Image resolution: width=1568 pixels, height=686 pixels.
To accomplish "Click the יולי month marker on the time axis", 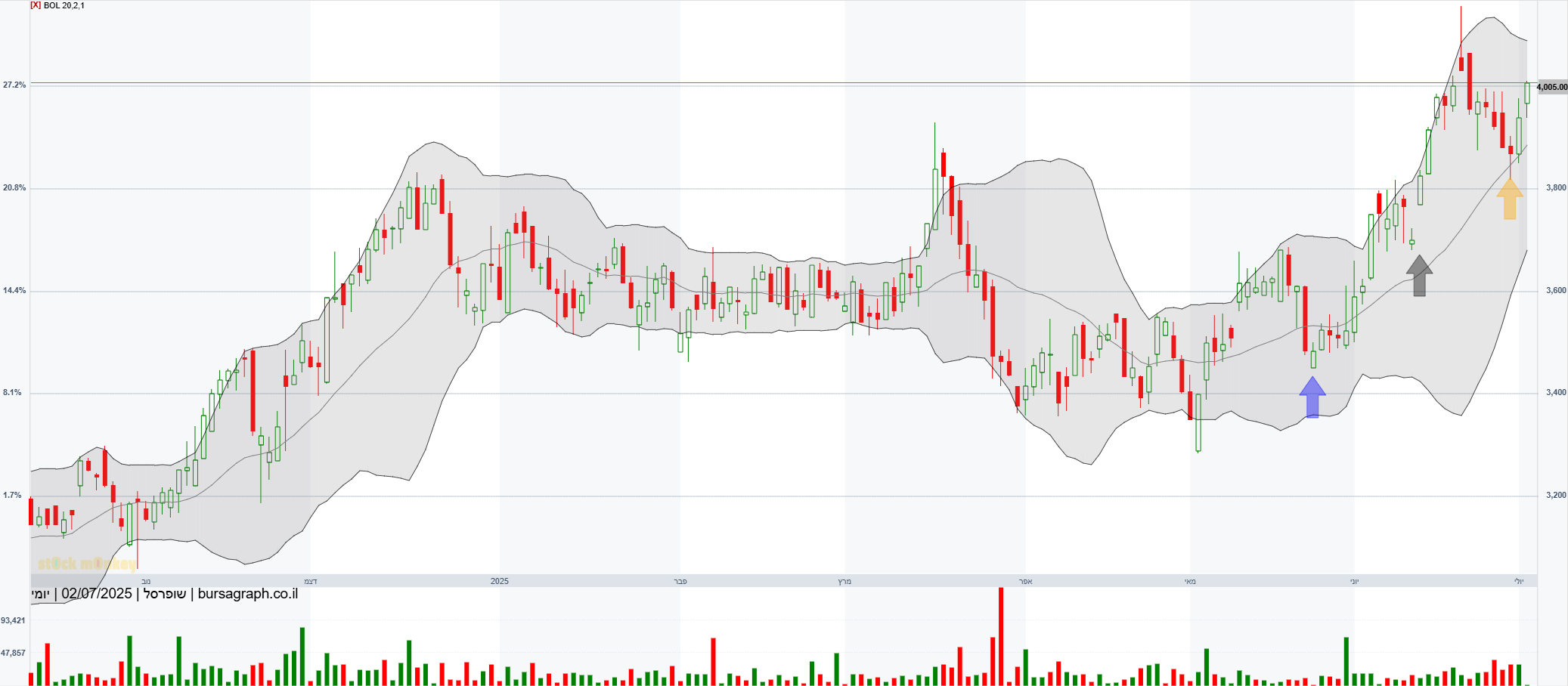I will (x=1519, y=581).
